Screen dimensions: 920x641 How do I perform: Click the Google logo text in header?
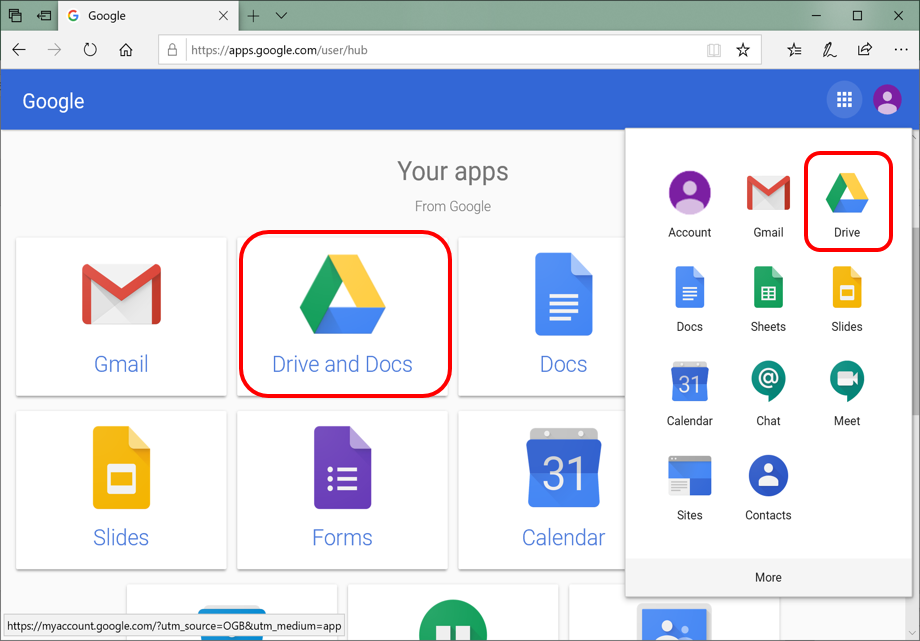pyautogui.click(x=53, y=101)
